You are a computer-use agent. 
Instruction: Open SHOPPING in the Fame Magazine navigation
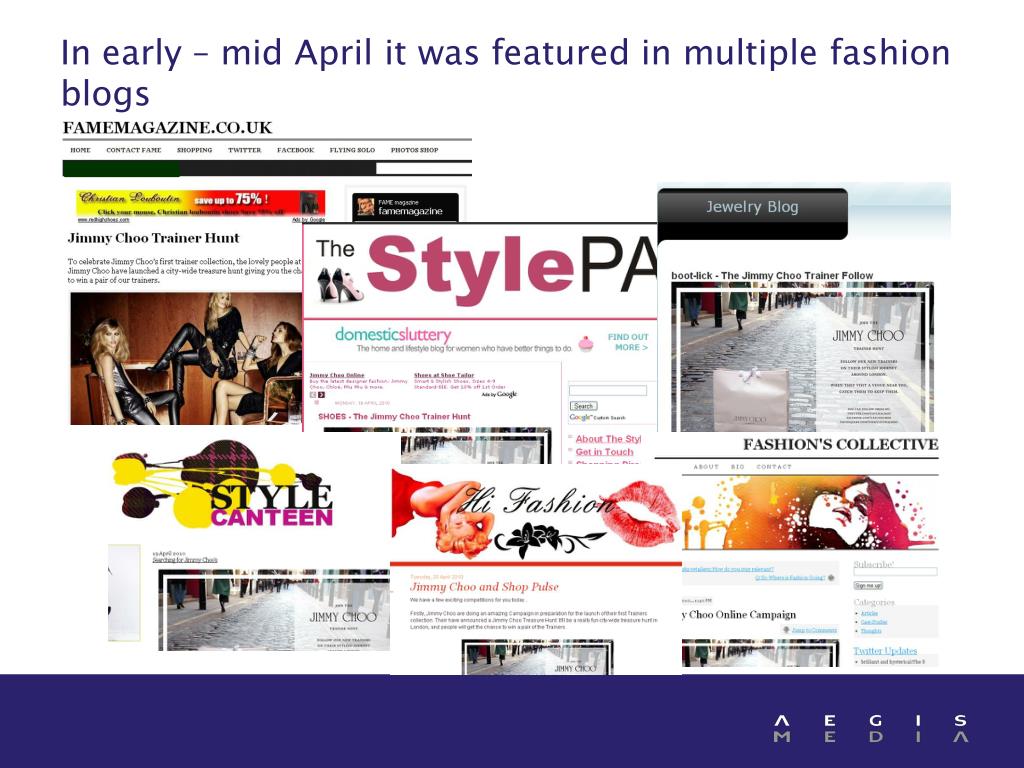(195, 150)
